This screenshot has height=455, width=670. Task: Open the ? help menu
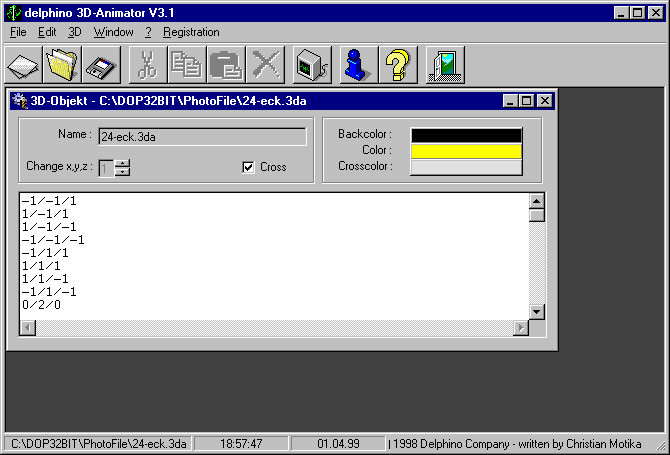click(x=148, y=32)
